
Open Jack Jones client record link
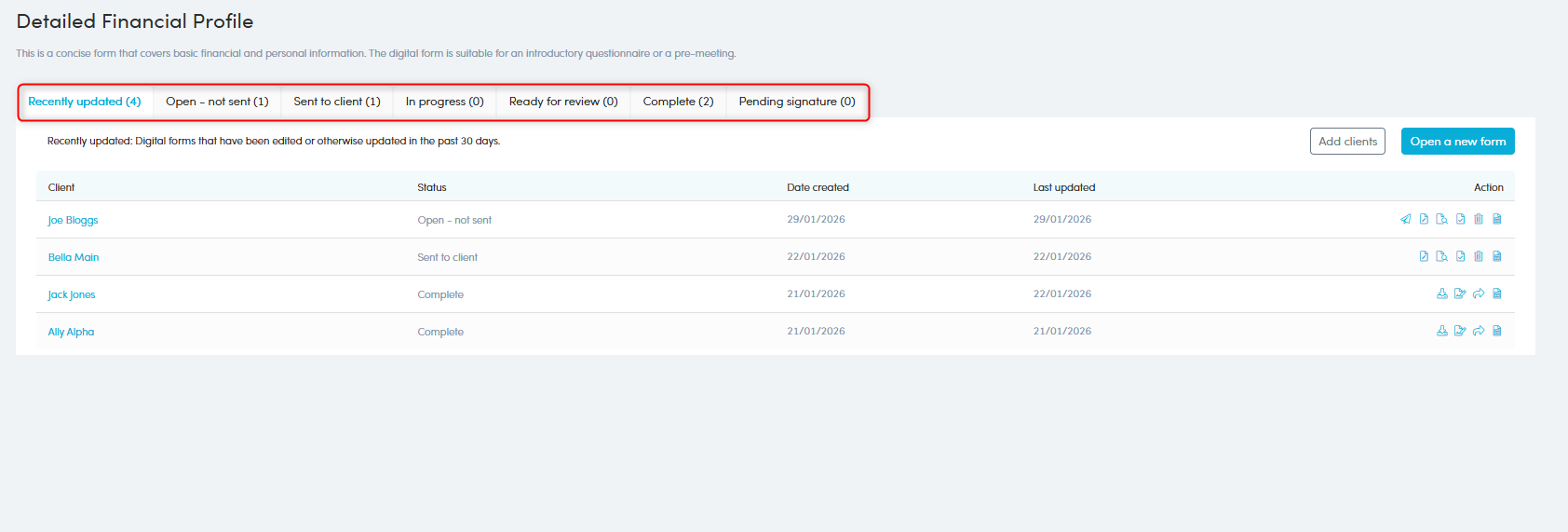[72, 294]
